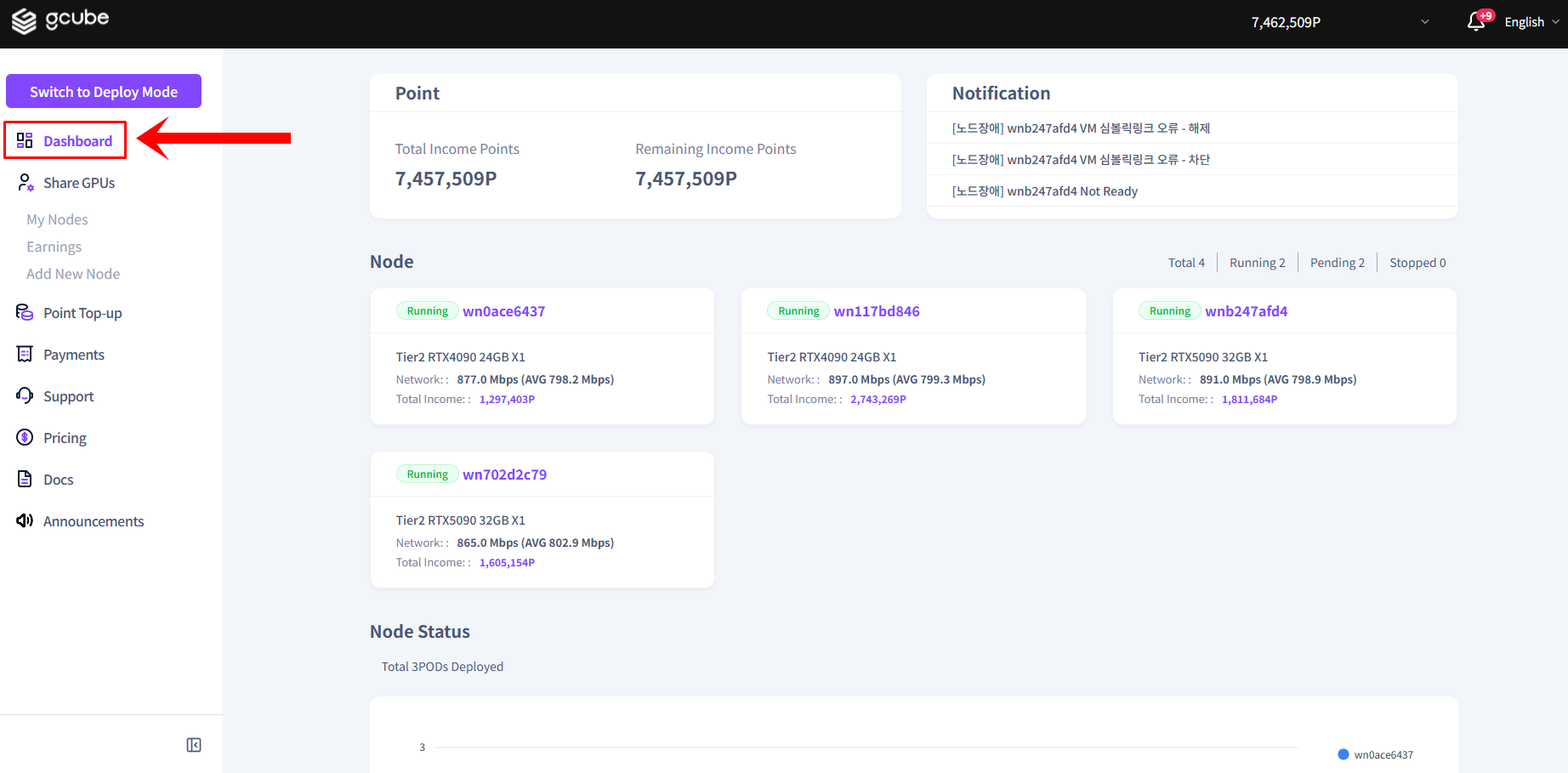Click the Pricing dollar icon
Viewport: 1568px width, 773px height.
pos(25,437)
